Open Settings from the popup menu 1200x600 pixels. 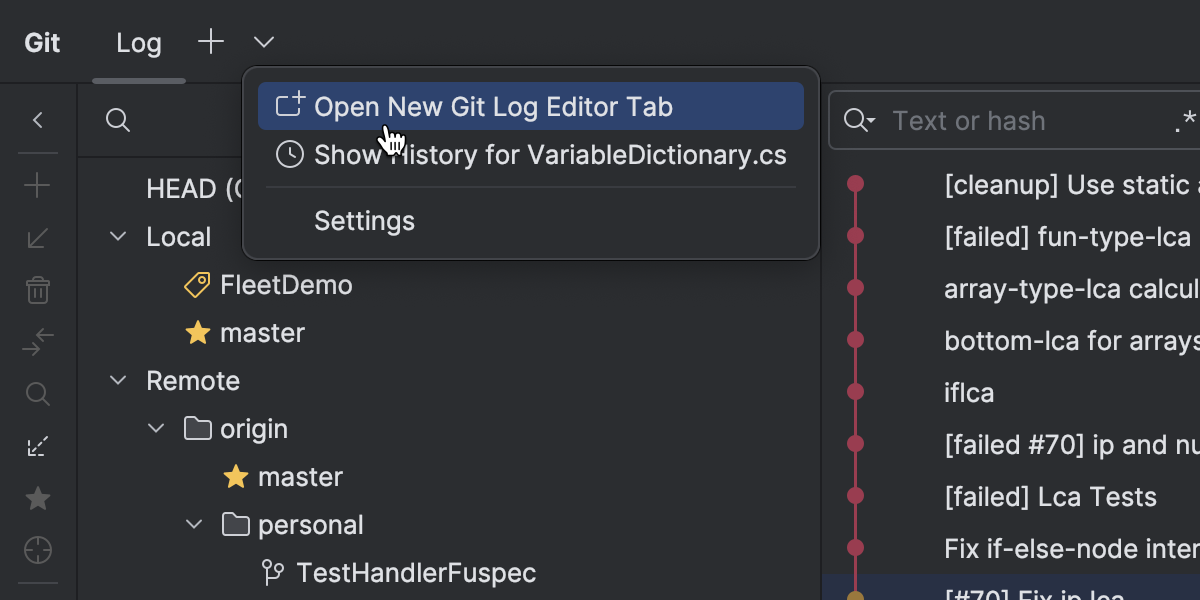[364, 221]
